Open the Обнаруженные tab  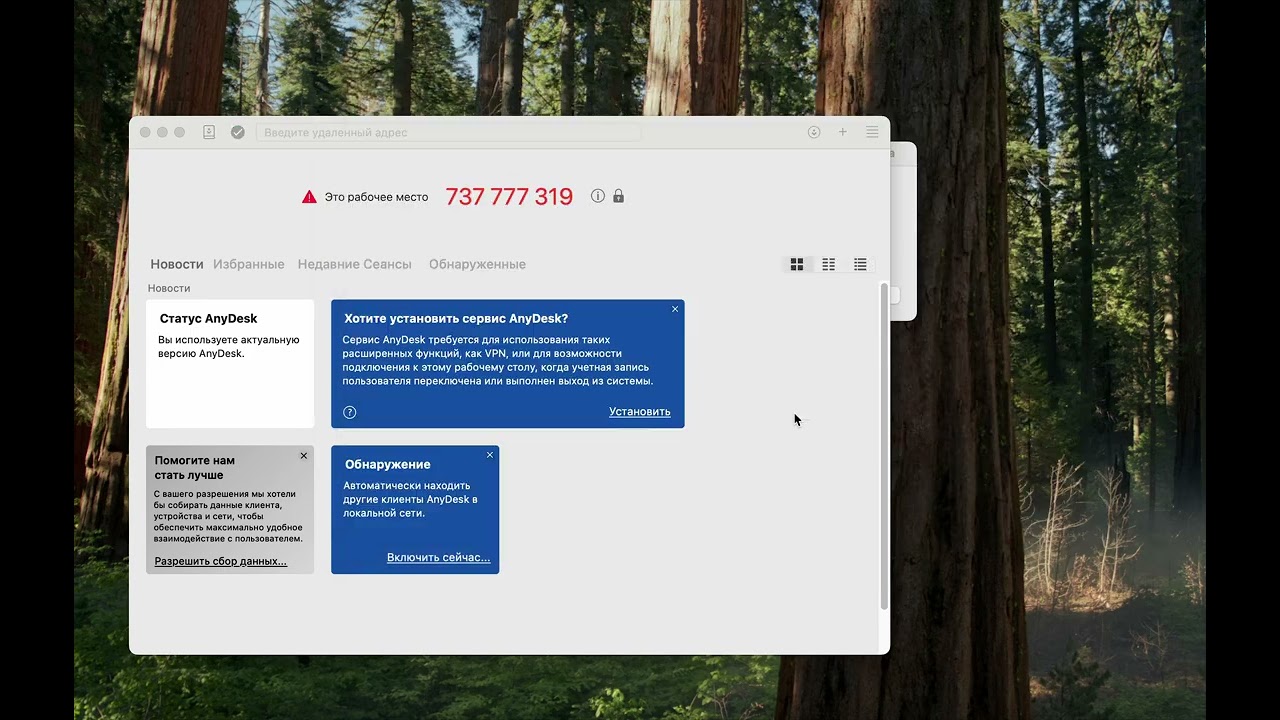tap(477, 264)
